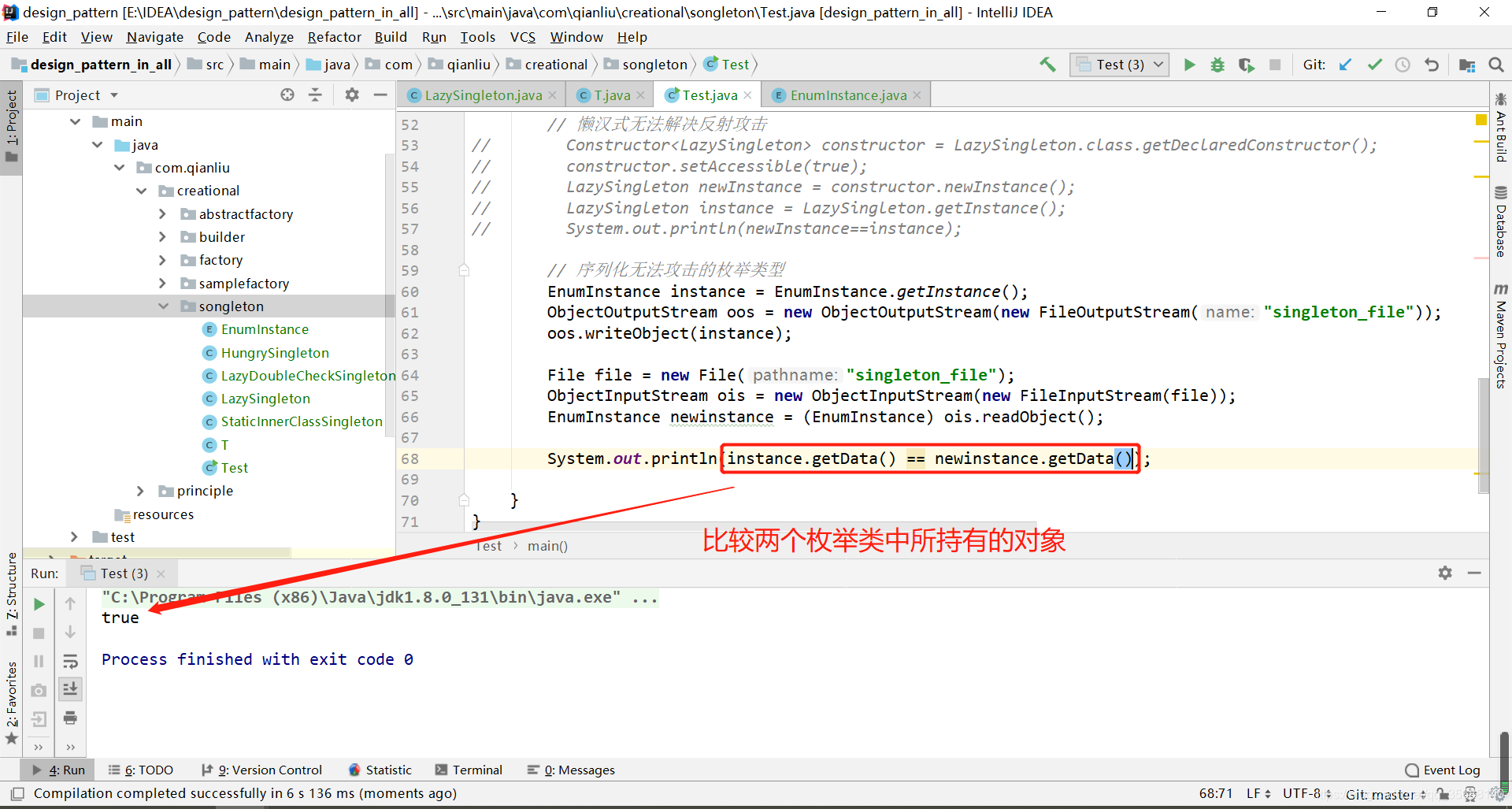Image resolution: width=1512 pixels, height=809 pixels.
Task: Change UTF-8 file encoding in status bar
Action: pos(1307,793)
